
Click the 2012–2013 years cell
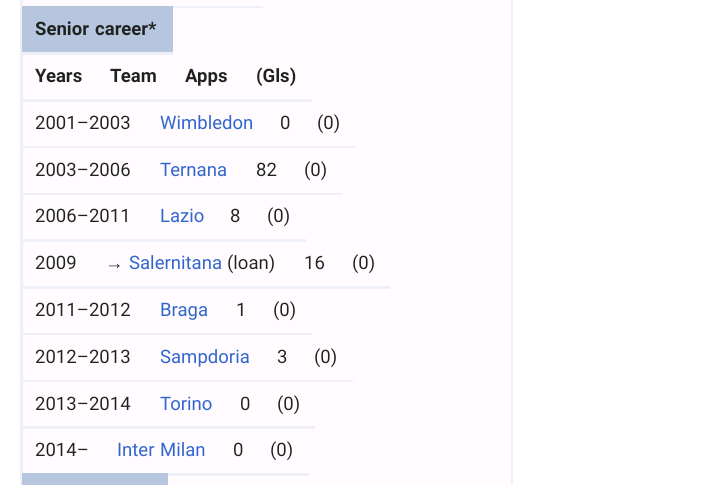pyautogui.click(x=82, y=357)
